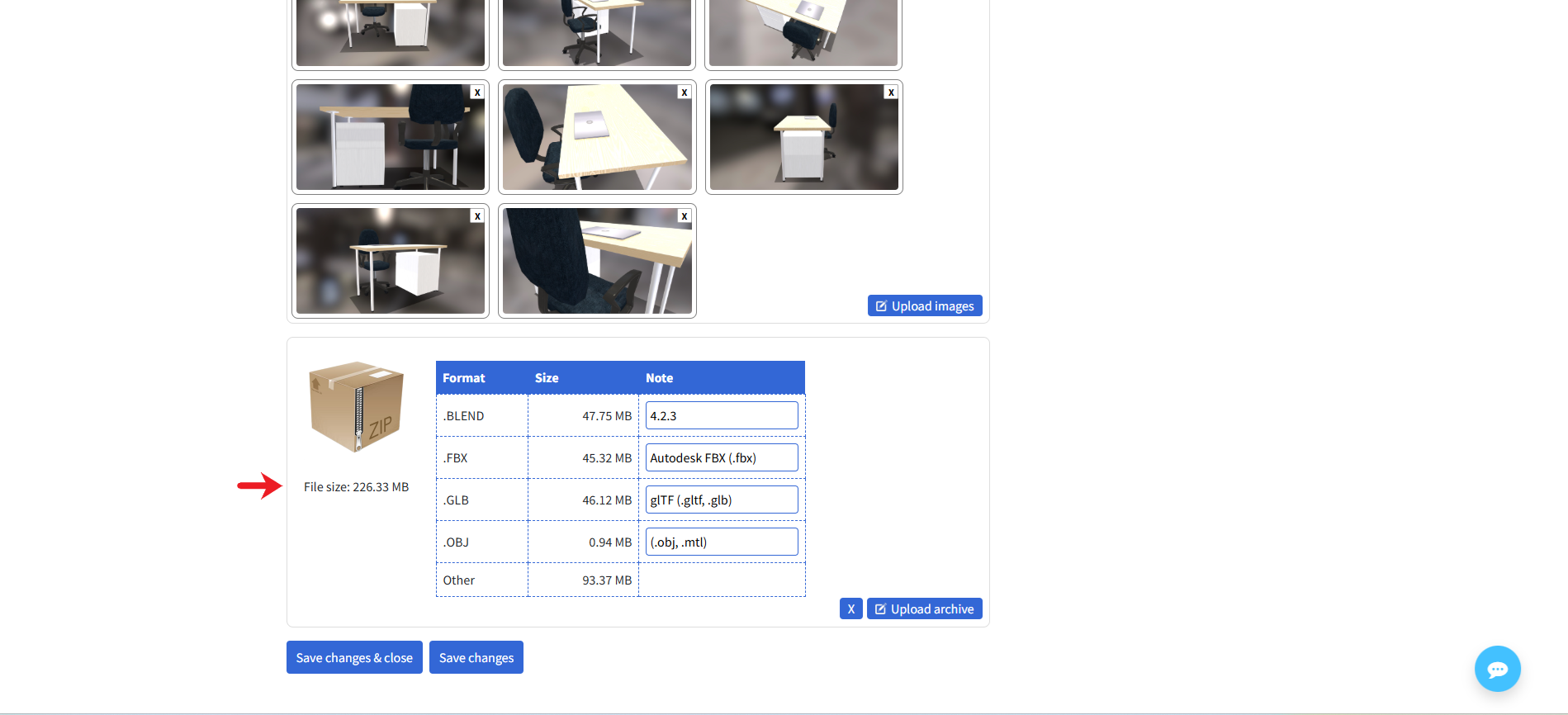Open the desk side view with chair thumbnail
This screenshot has height=715, width=1568.
[391, 137]
